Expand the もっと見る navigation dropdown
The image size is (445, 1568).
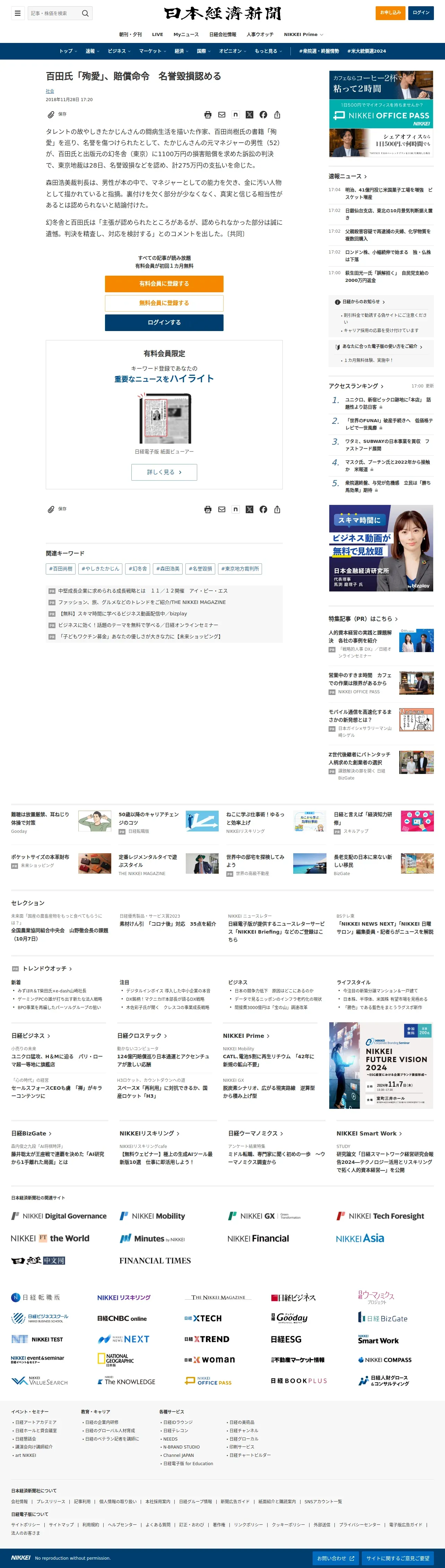pyautogui.click(x=268, y=51)
